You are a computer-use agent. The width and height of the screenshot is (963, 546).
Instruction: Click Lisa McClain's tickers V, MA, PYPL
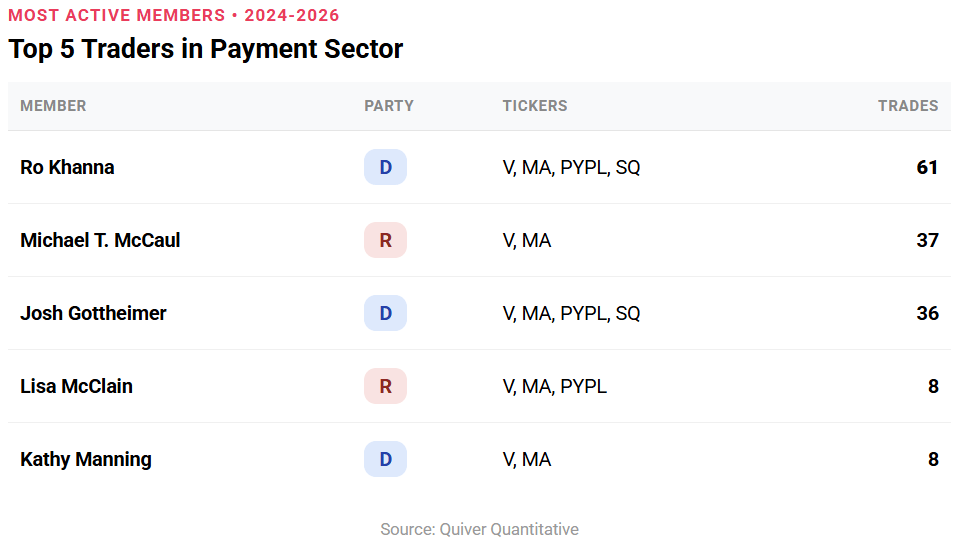[554, 386]
